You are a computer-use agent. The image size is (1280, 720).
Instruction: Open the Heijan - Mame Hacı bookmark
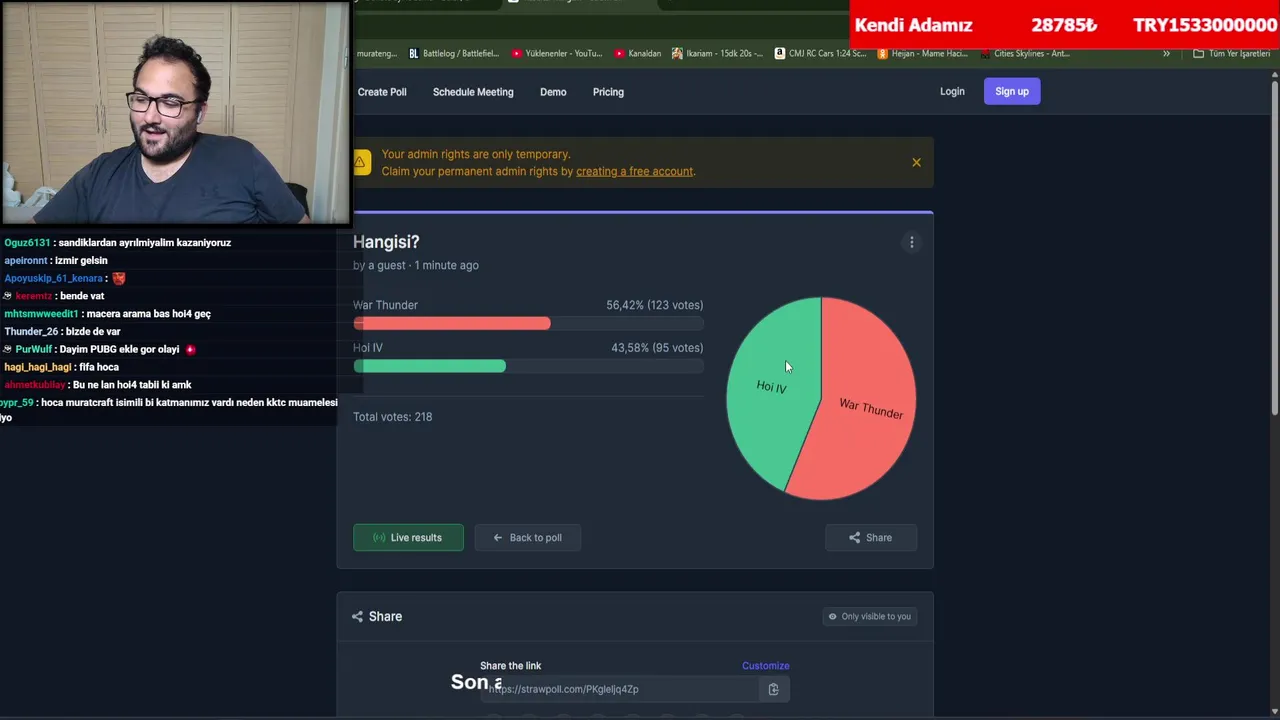(922, 53)
